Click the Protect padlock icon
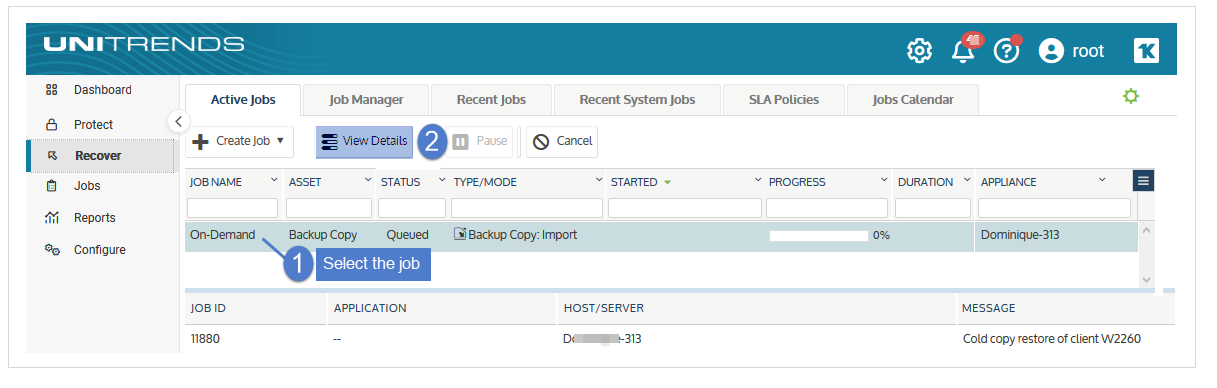This screenshot has width=1217, height=388. (x=52, y=125)
